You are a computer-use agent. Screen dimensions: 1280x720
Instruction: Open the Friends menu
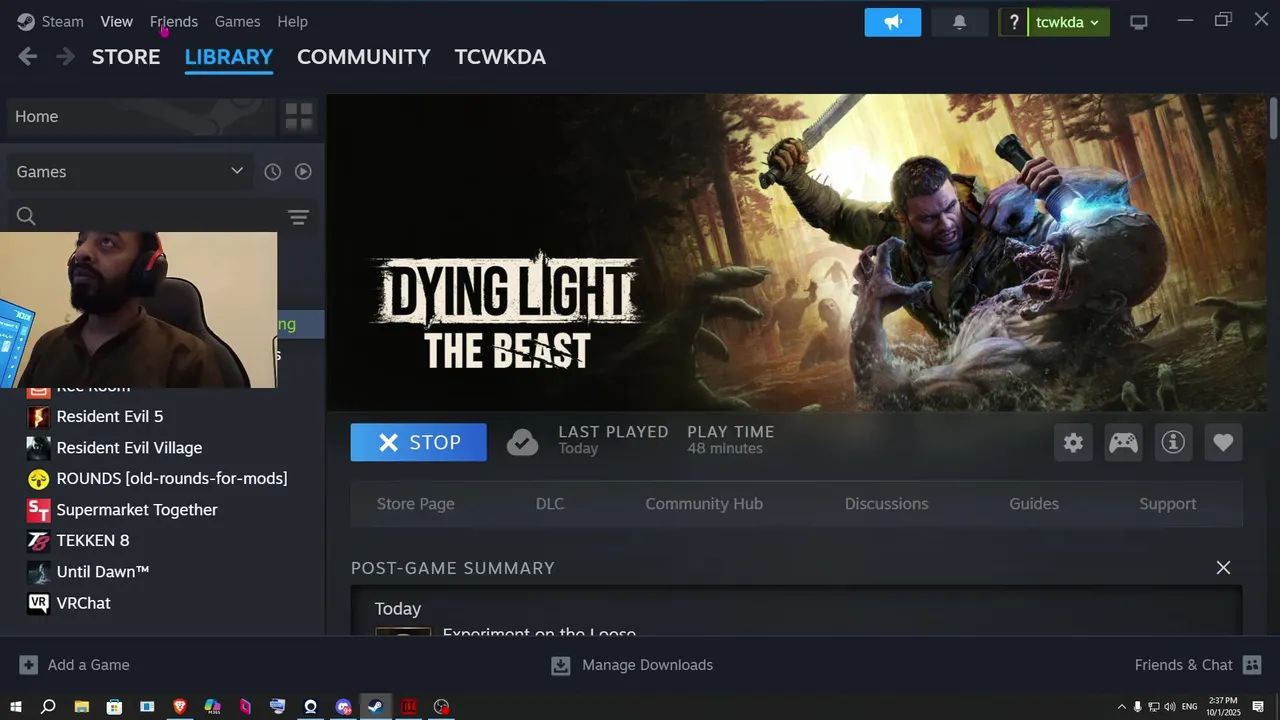(174, 21)
